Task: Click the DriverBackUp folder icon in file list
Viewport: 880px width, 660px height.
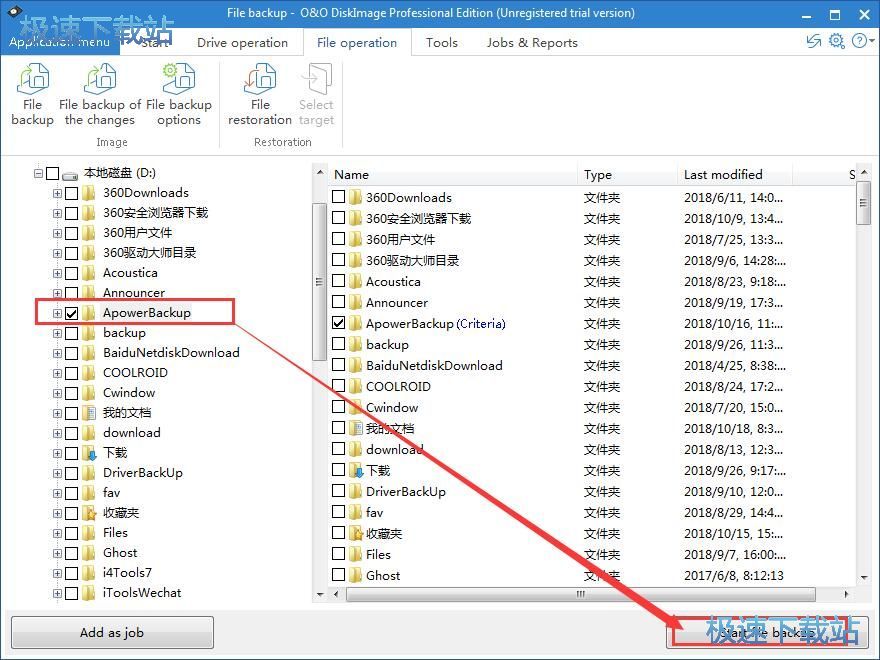Action: [355, 492]
